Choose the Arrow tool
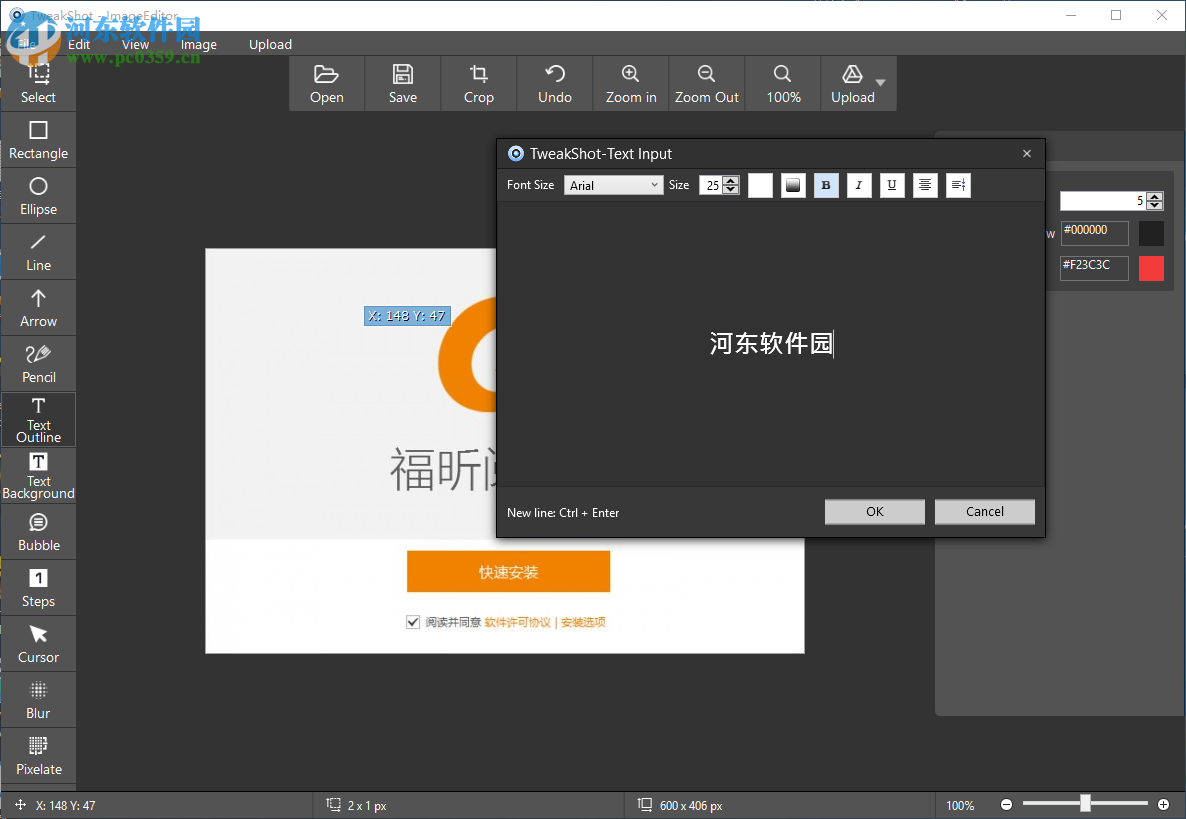The height and width of the screenshot is (819, 1186). coord(38,306)
